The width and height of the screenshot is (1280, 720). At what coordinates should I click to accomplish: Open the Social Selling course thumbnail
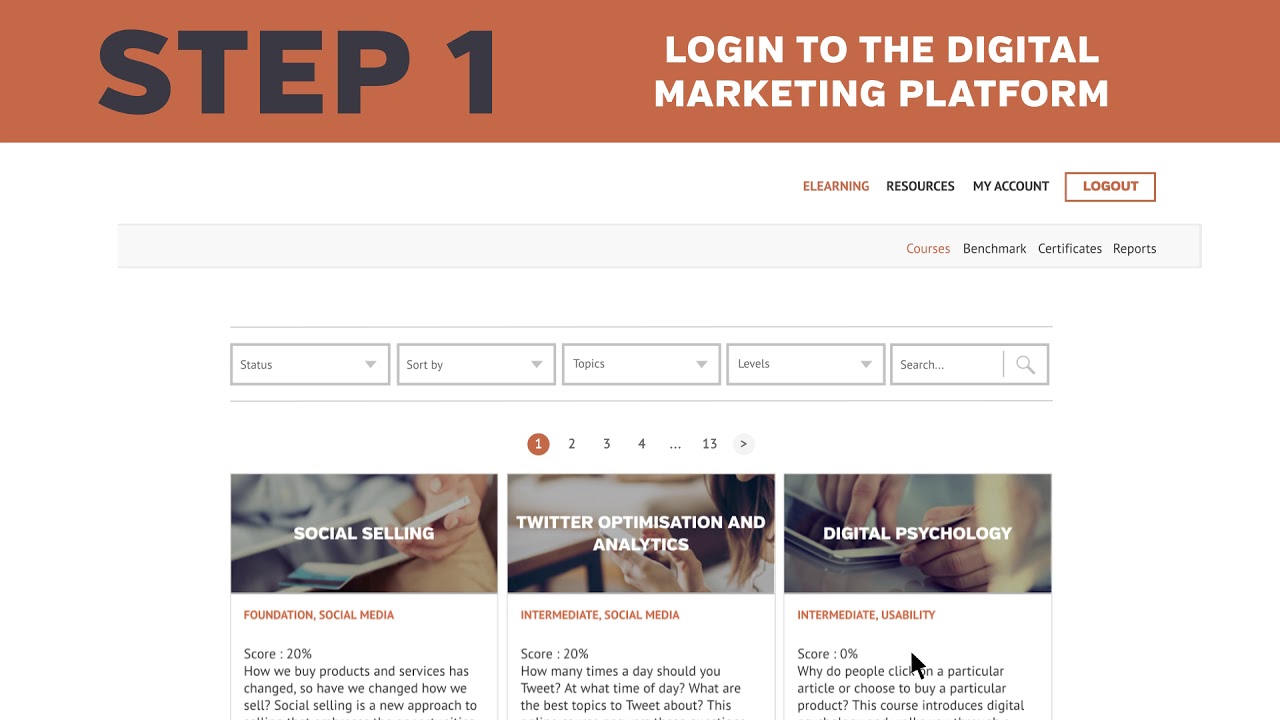[x=364, y=533]
